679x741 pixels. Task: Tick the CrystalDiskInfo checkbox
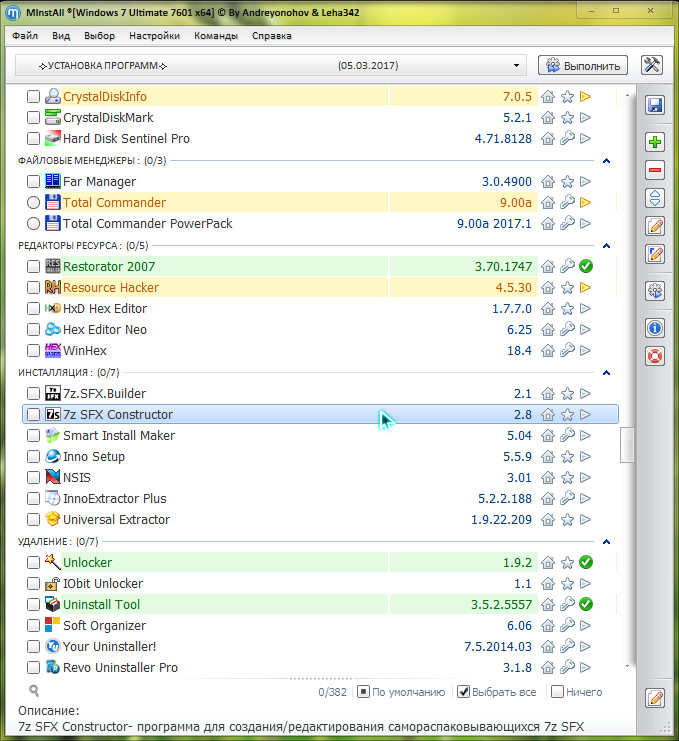pyautogui.click(x=34, y=97)
